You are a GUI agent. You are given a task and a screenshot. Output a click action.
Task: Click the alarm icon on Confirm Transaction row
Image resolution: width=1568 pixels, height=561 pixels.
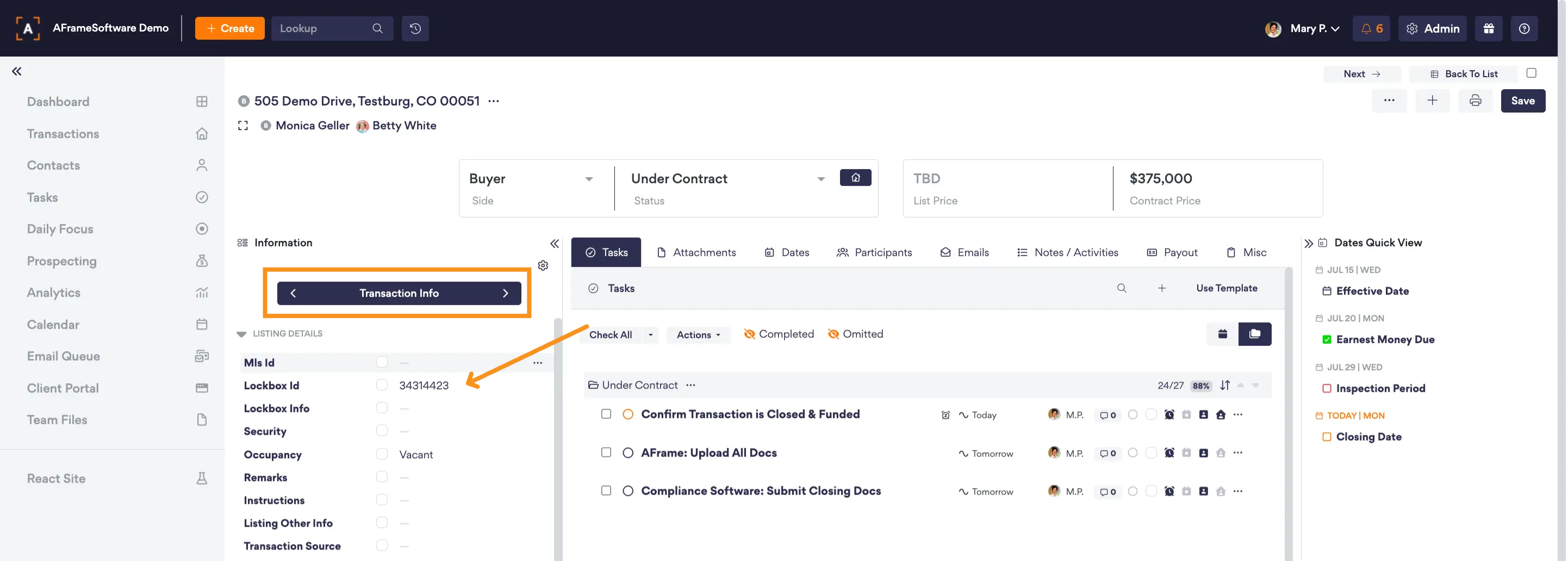[1169, 415]
